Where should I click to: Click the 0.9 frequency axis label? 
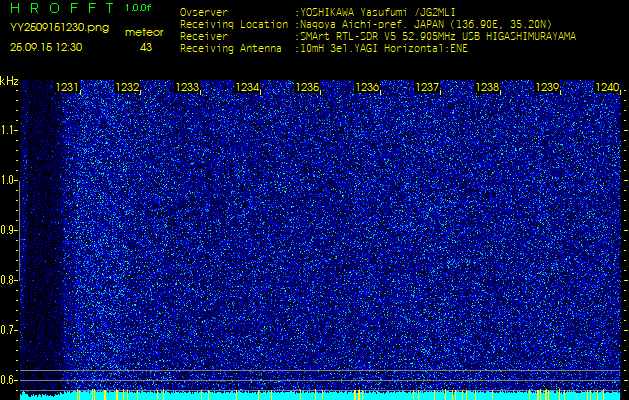click(8, 230)
